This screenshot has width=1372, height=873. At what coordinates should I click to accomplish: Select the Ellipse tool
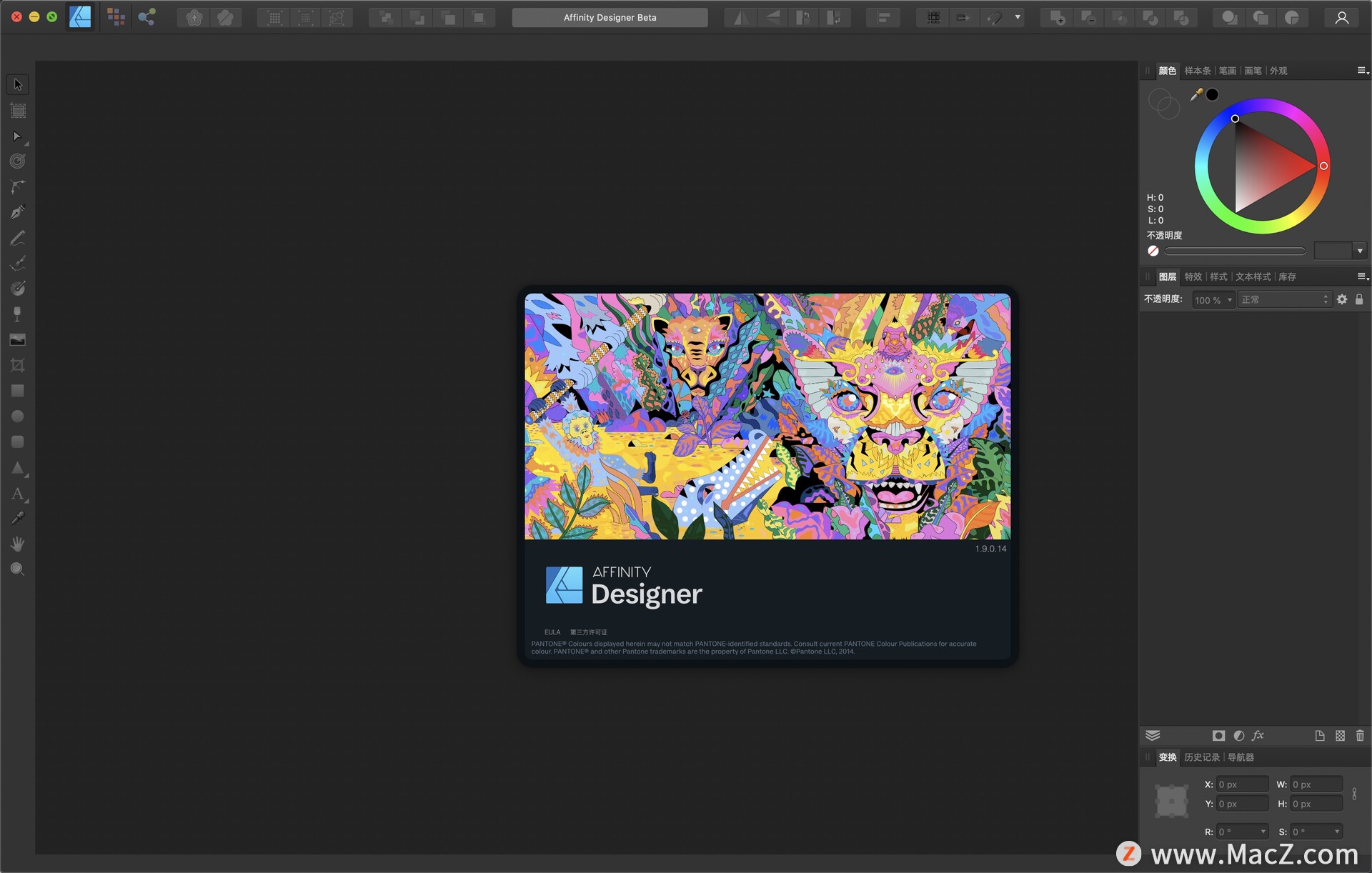[x=18, y=416]
